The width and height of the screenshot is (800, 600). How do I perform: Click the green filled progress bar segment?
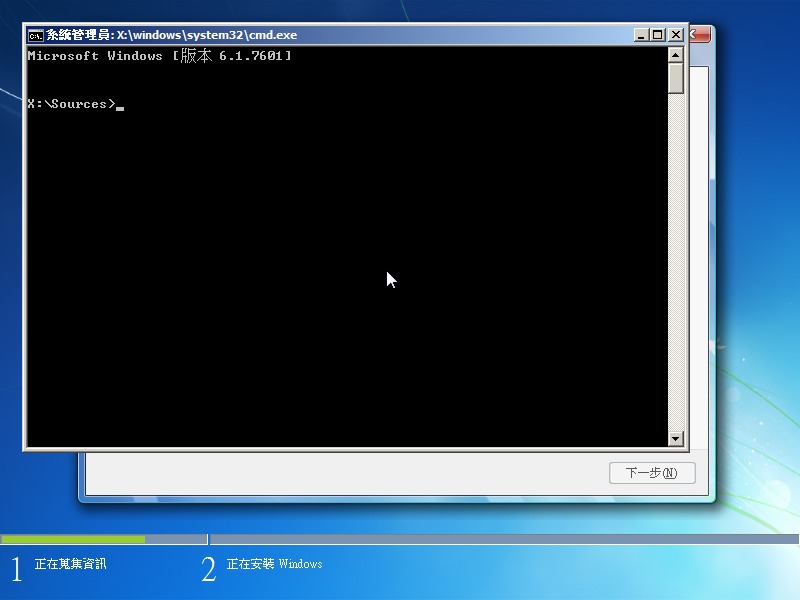(72, 539)
